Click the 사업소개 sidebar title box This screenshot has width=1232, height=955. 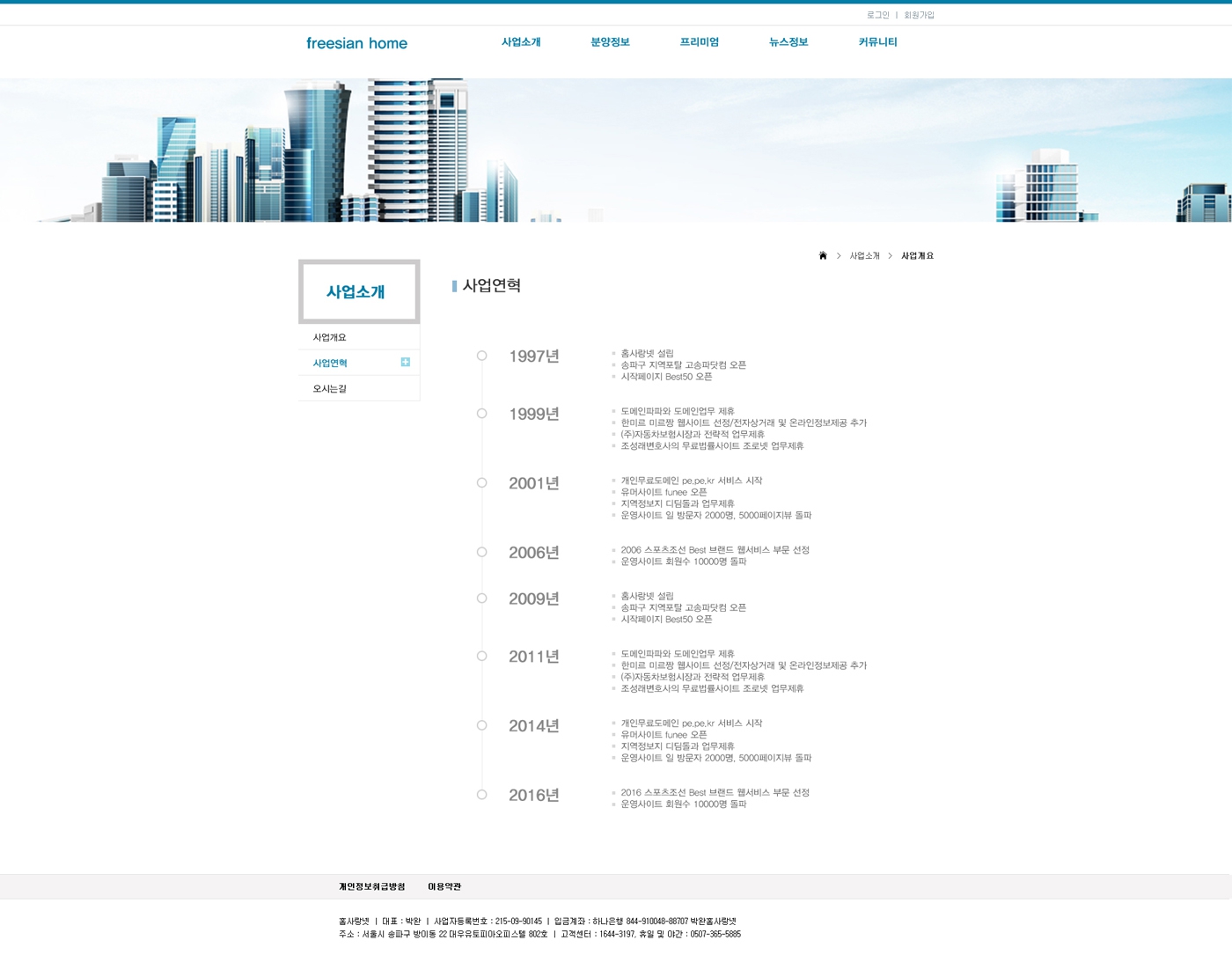point(359,291)
